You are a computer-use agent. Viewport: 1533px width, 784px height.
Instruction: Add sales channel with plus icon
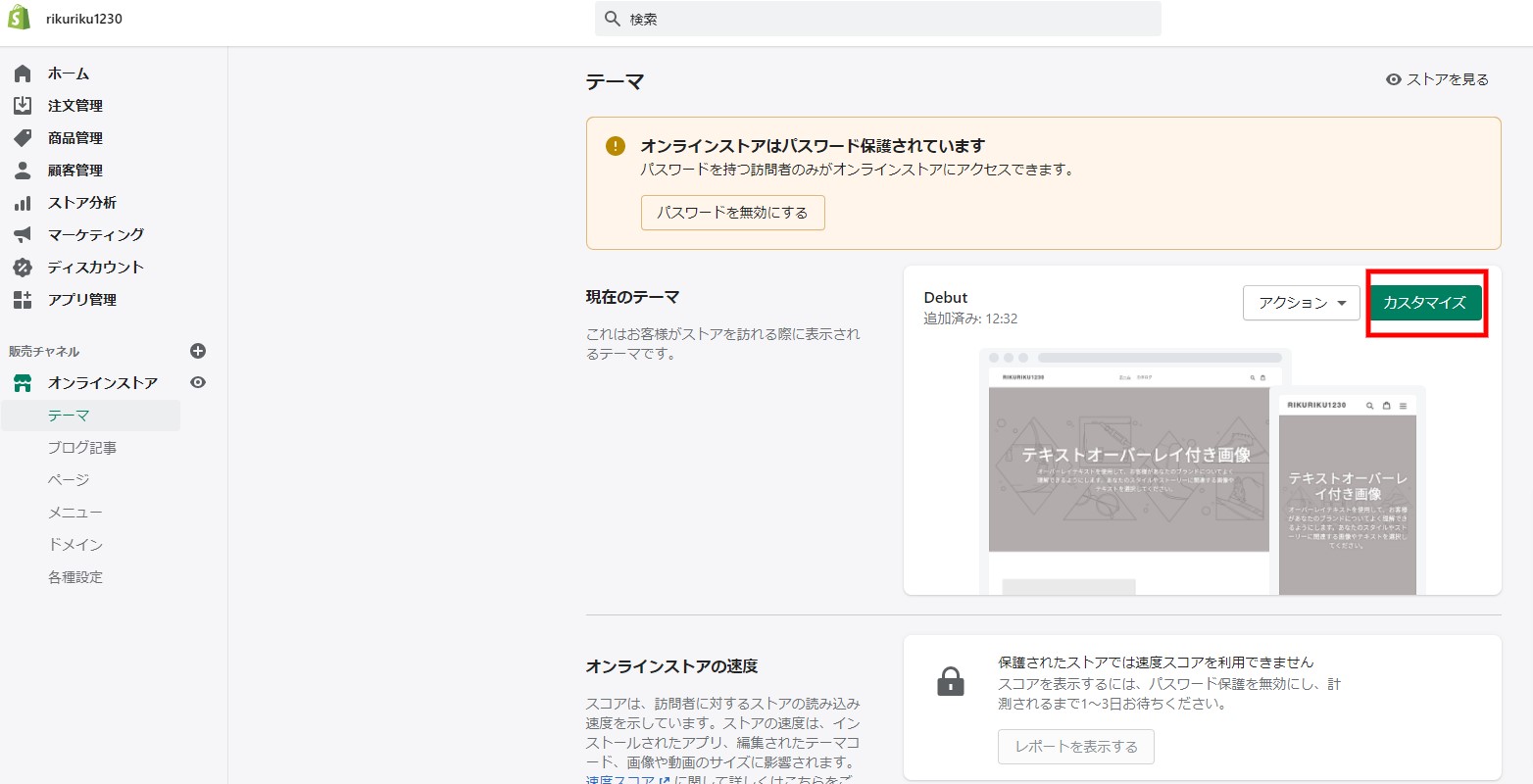[x=198, y=351]
